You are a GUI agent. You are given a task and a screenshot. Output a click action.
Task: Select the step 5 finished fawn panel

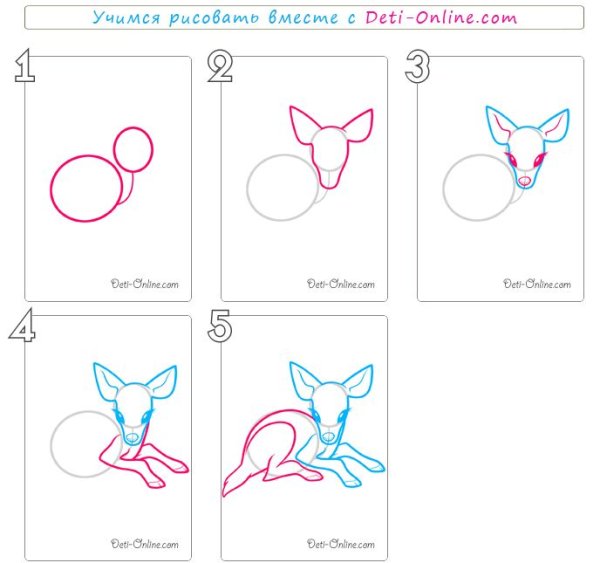[x=304, y=438]
